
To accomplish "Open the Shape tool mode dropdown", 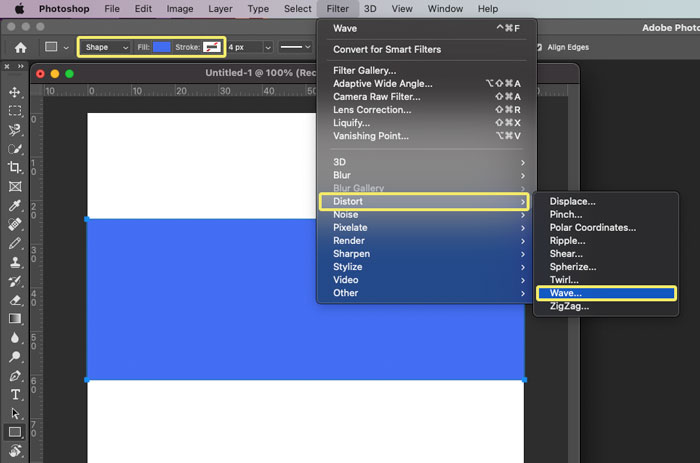I will coord(106,47).
